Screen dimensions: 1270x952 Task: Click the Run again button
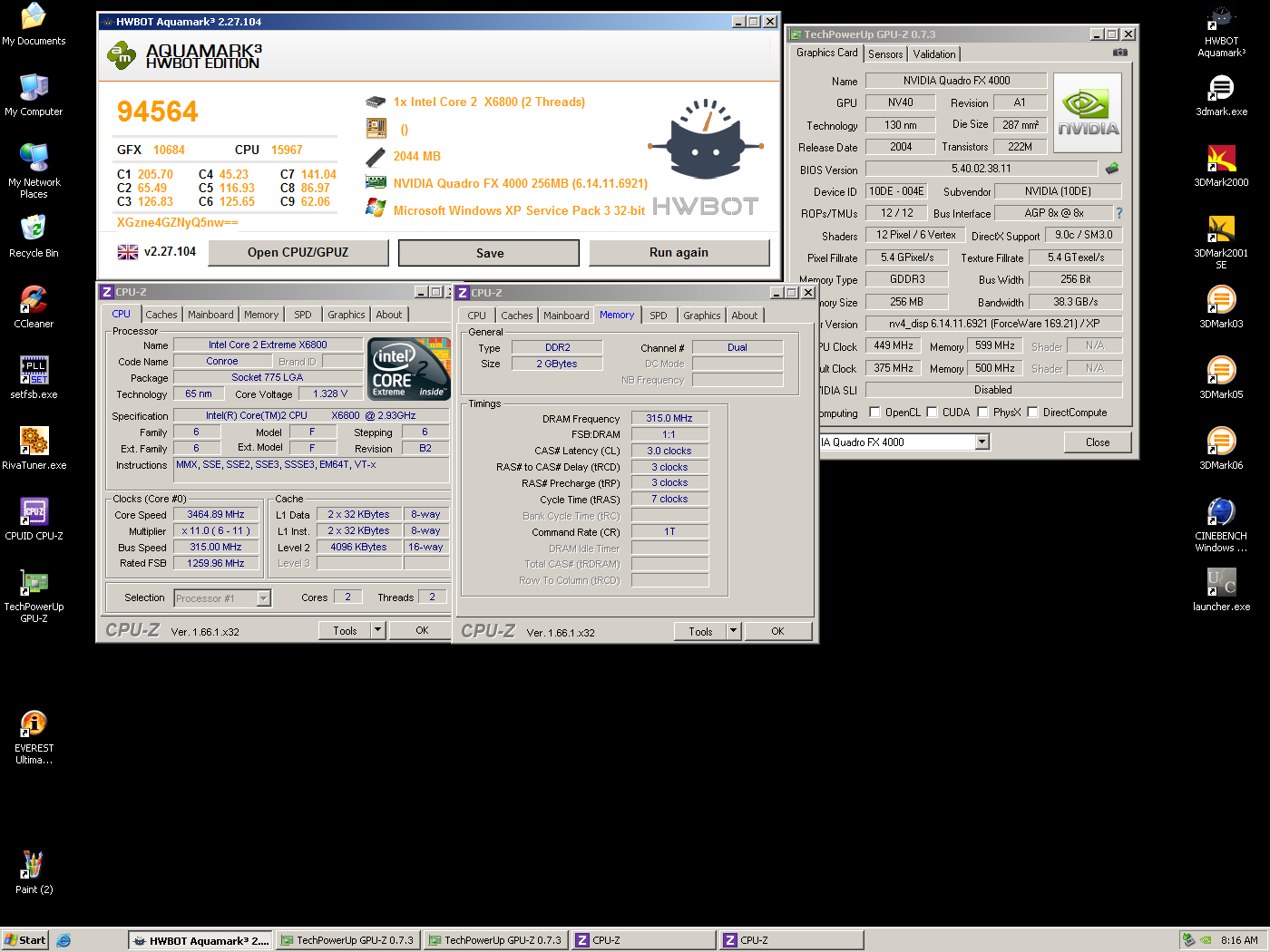[679, 252]
